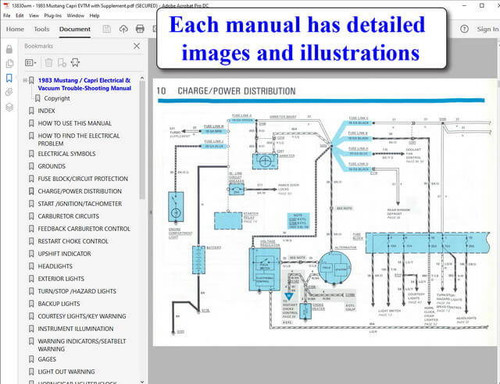This screenshot has height=384, width=500.
Task: Open FEEDBACK CARBURETOR CONTROL bookmark
Action: pyautogui.click(x=84, y=229)
